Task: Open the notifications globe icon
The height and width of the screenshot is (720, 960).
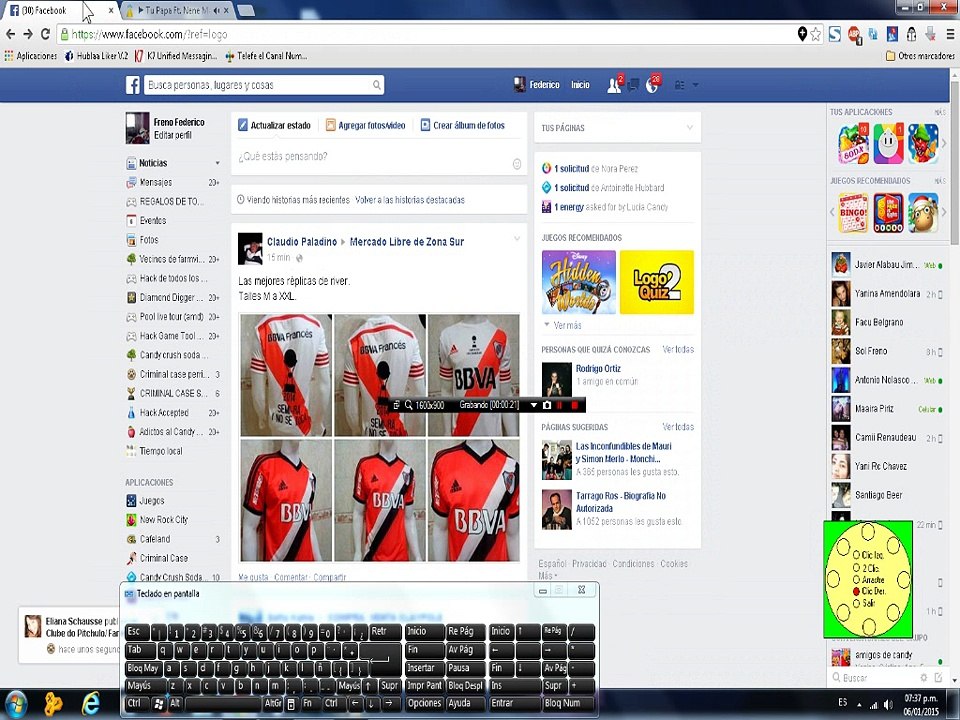Action: click(x=652, y=85)
